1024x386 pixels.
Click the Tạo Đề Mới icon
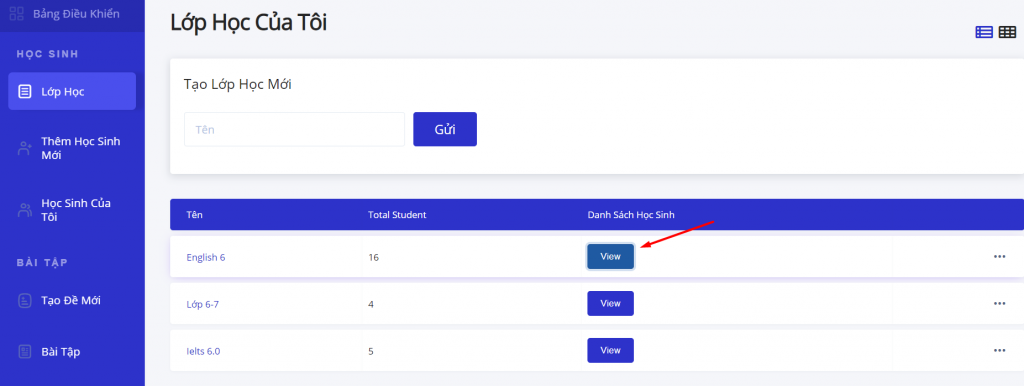click(25, 300)
